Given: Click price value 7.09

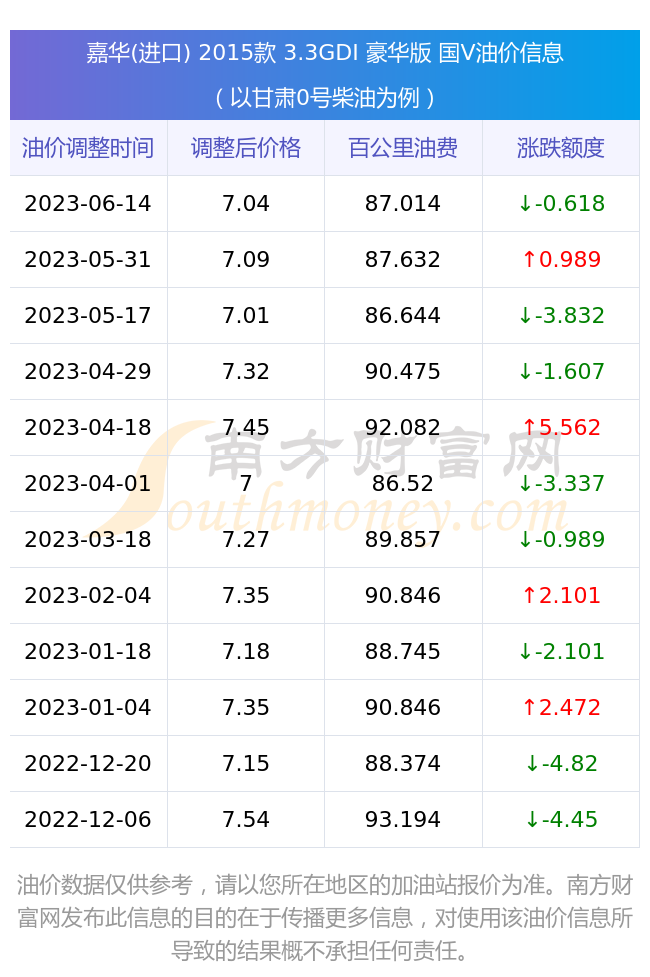Looking at the screenshot, I should (246, 260).
